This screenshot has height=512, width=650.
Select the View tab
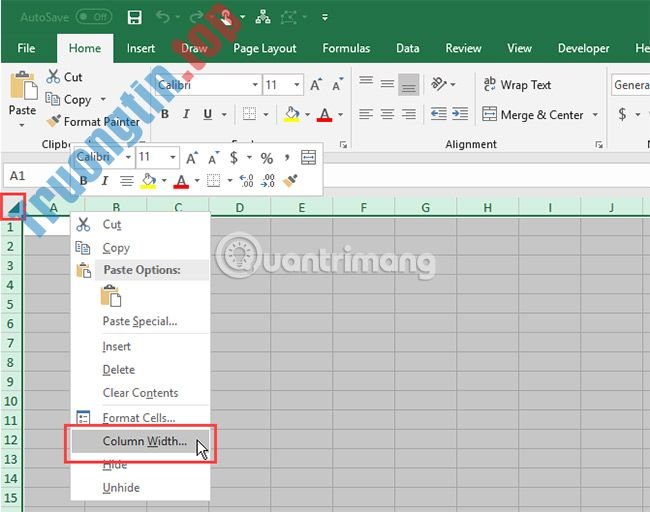coord(519,48)
